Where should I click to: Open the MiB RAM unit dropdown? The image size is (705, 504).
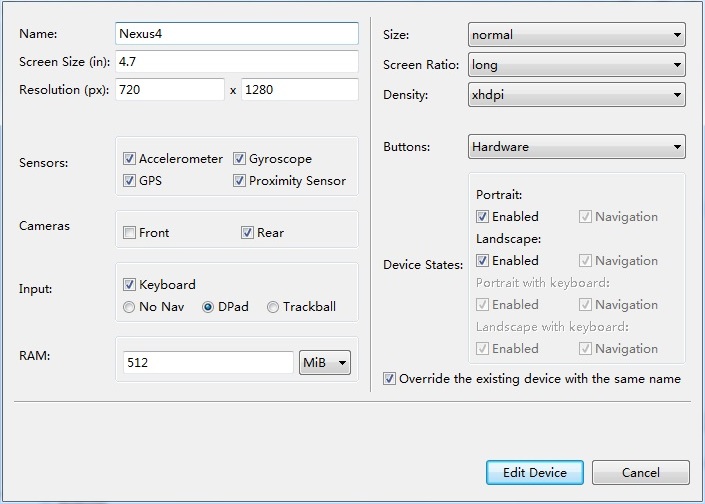tap(325, 362)
